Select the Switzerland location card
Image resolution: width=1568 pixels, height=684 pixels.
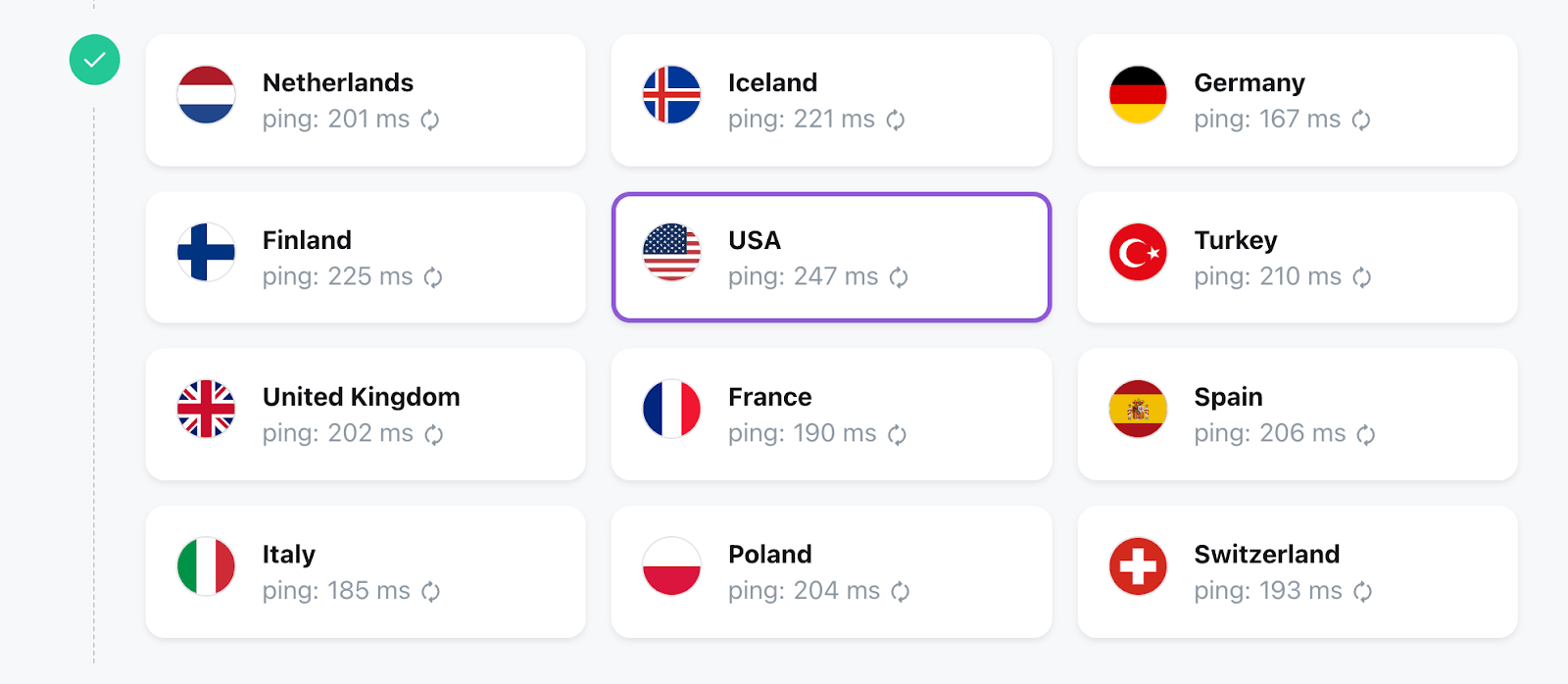[x=1297, y=571]
